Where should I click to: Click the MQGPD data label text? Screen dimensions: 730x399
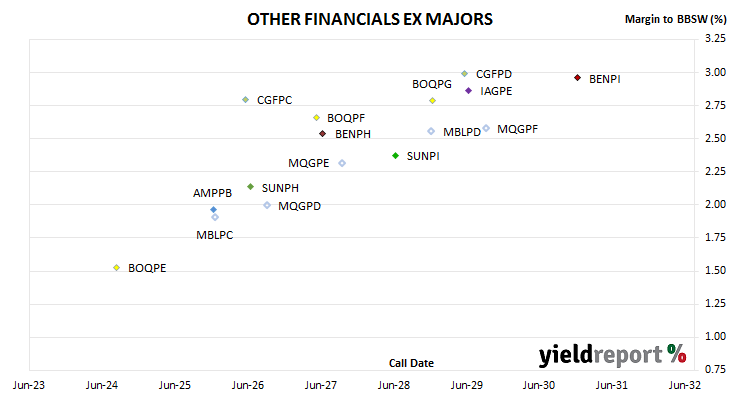coord(299,206)
